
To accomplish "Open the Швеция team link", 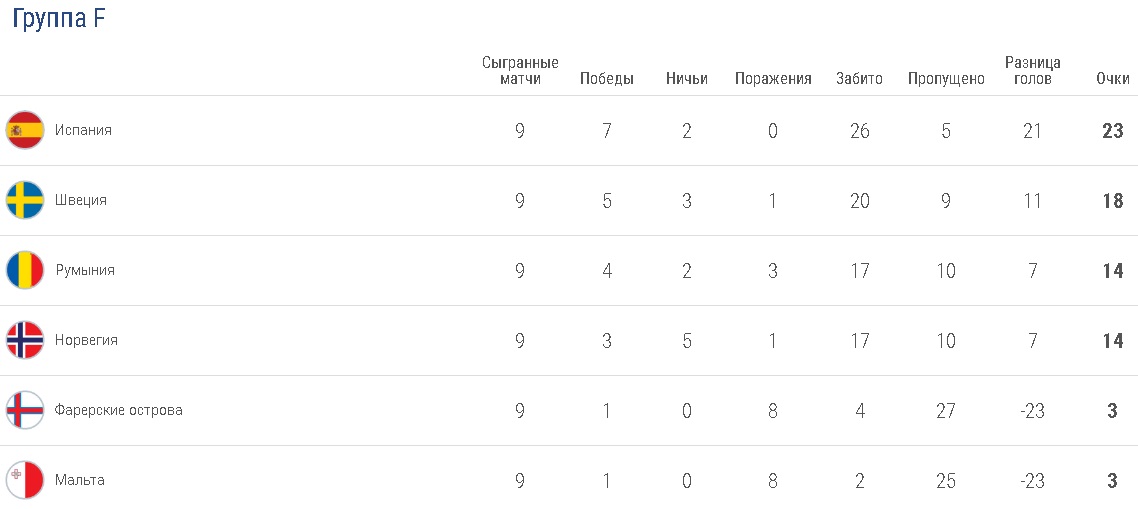I will tap(81, 200).
